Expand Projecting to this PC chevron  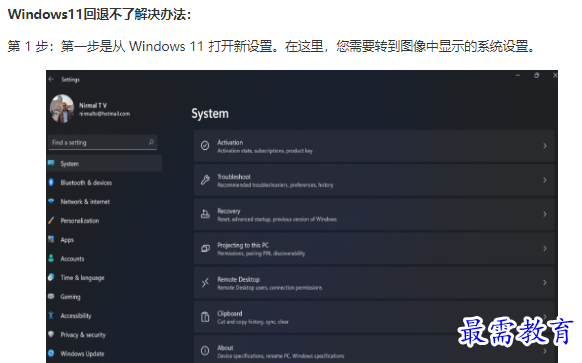point(545,248)
